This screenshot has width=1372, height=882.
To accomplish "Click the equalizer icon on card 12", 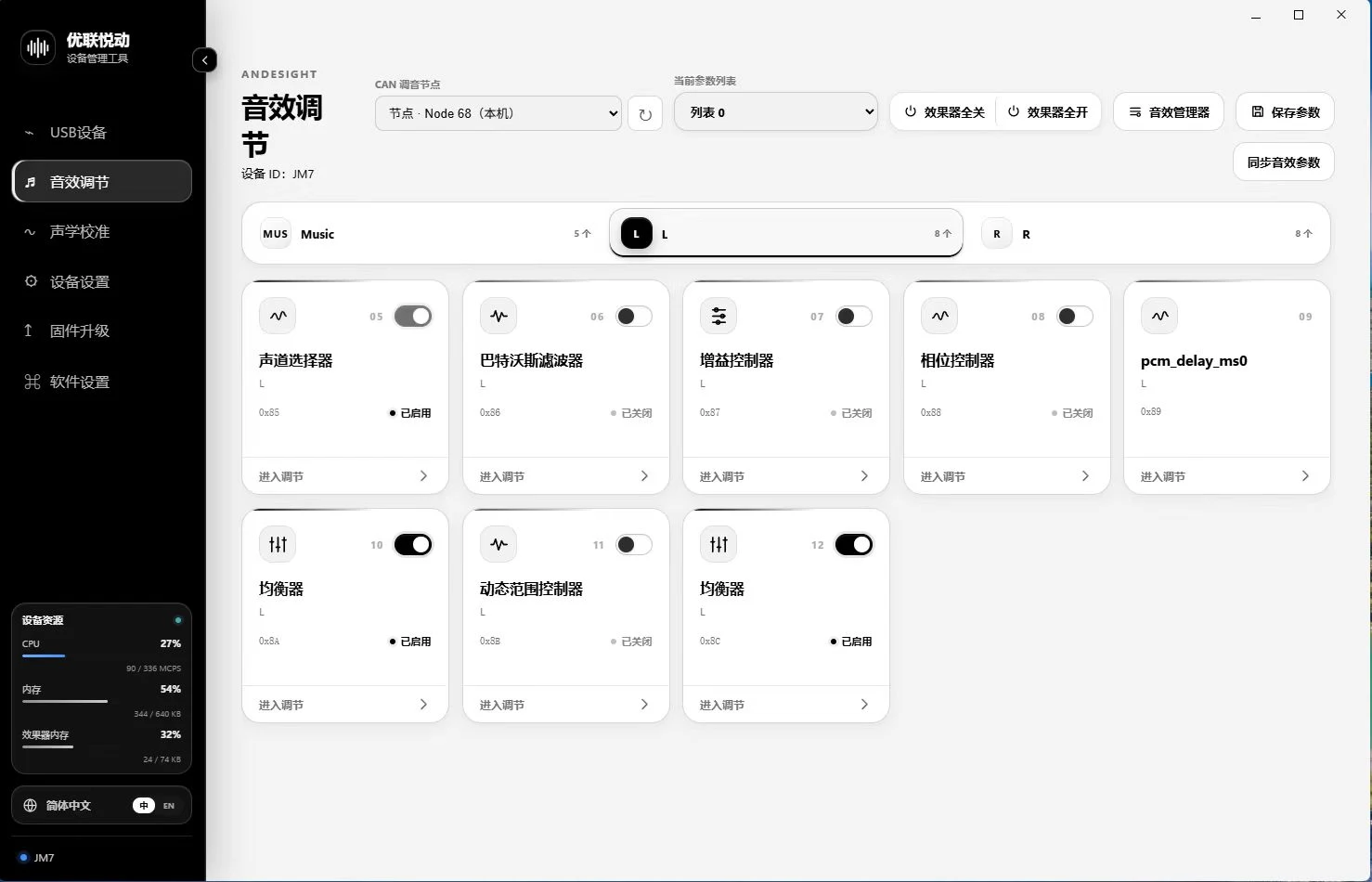I will click(x=718, y=544).
